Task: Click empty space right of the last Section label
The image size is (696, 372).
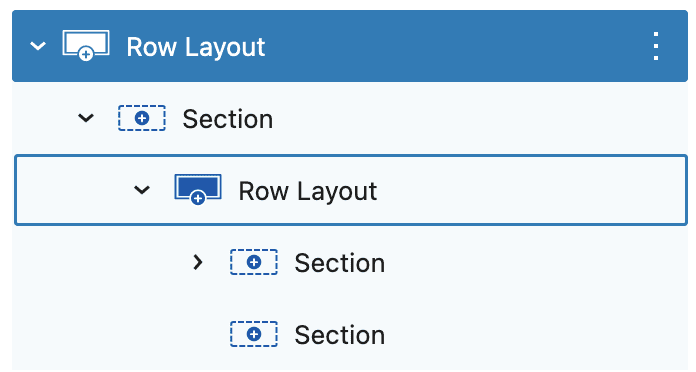Action: coord(535,334)
